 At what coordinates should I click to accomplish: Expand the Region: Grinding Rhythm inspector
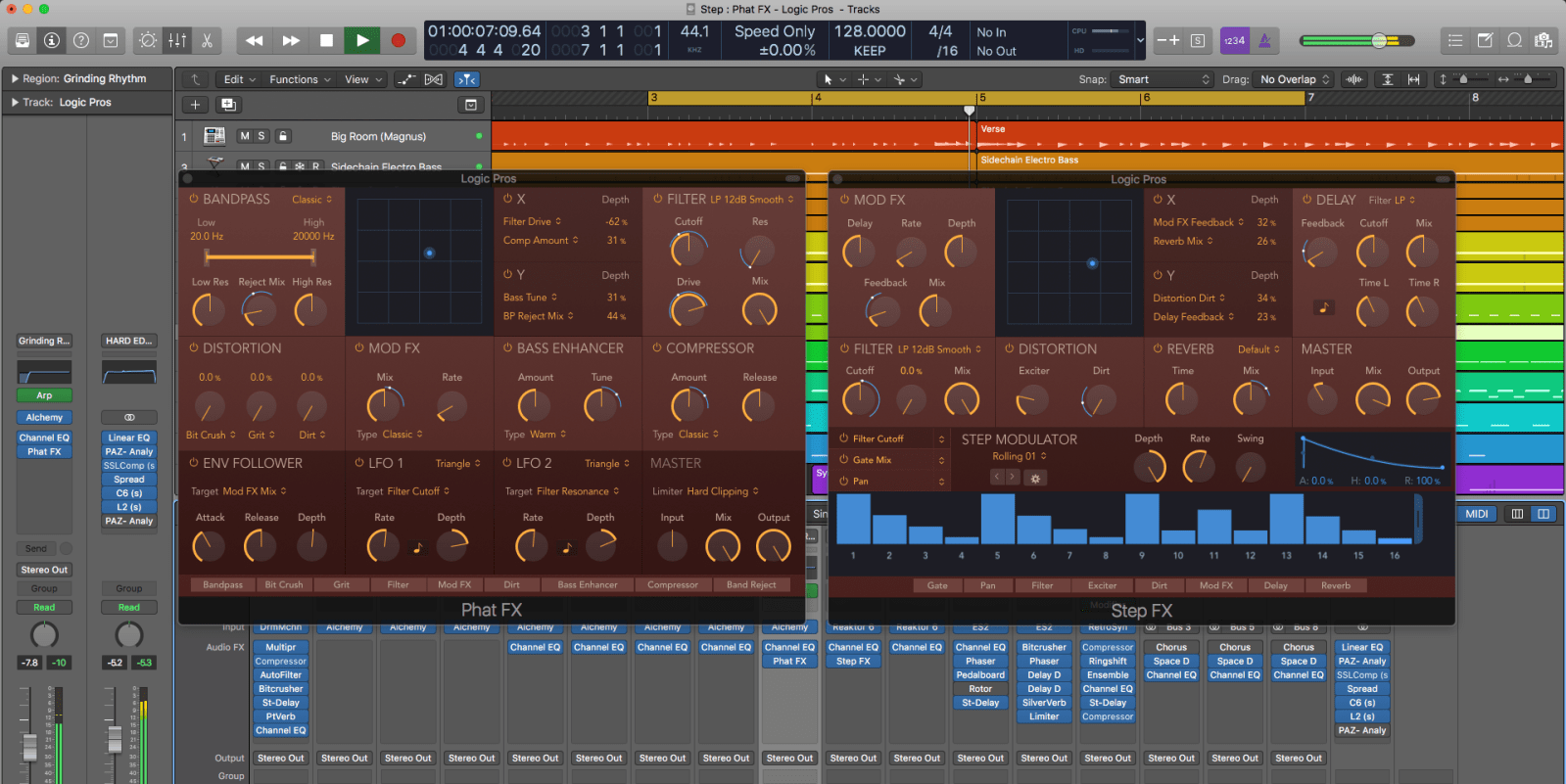[x=15, y=78]
